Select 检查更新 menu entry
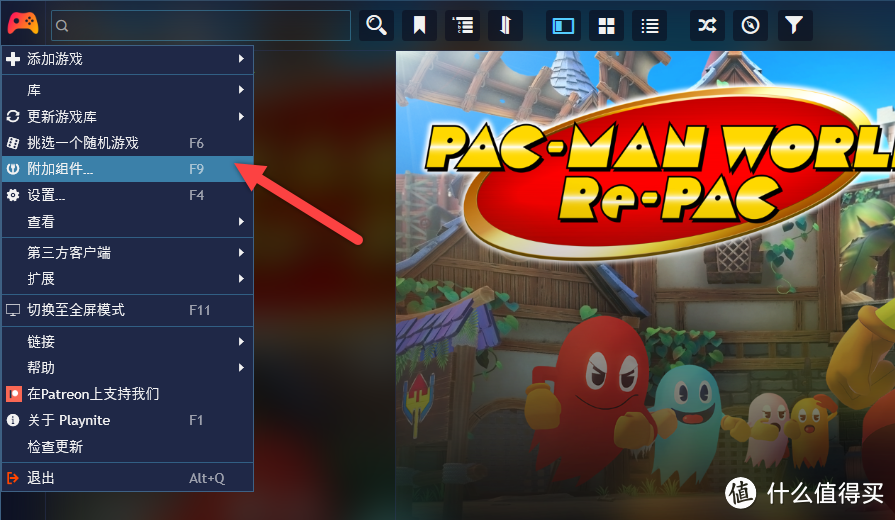Viewport: 895px width, 520px height. (128, 446)
